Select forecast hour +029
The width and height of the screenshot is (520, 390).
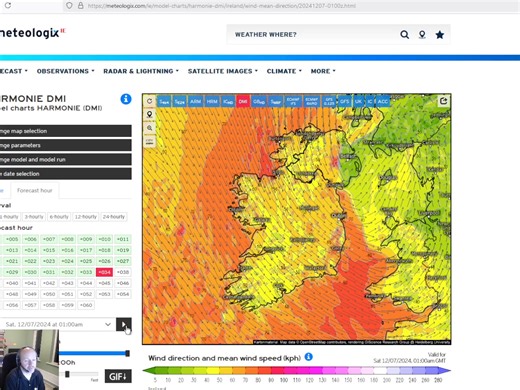12,272
